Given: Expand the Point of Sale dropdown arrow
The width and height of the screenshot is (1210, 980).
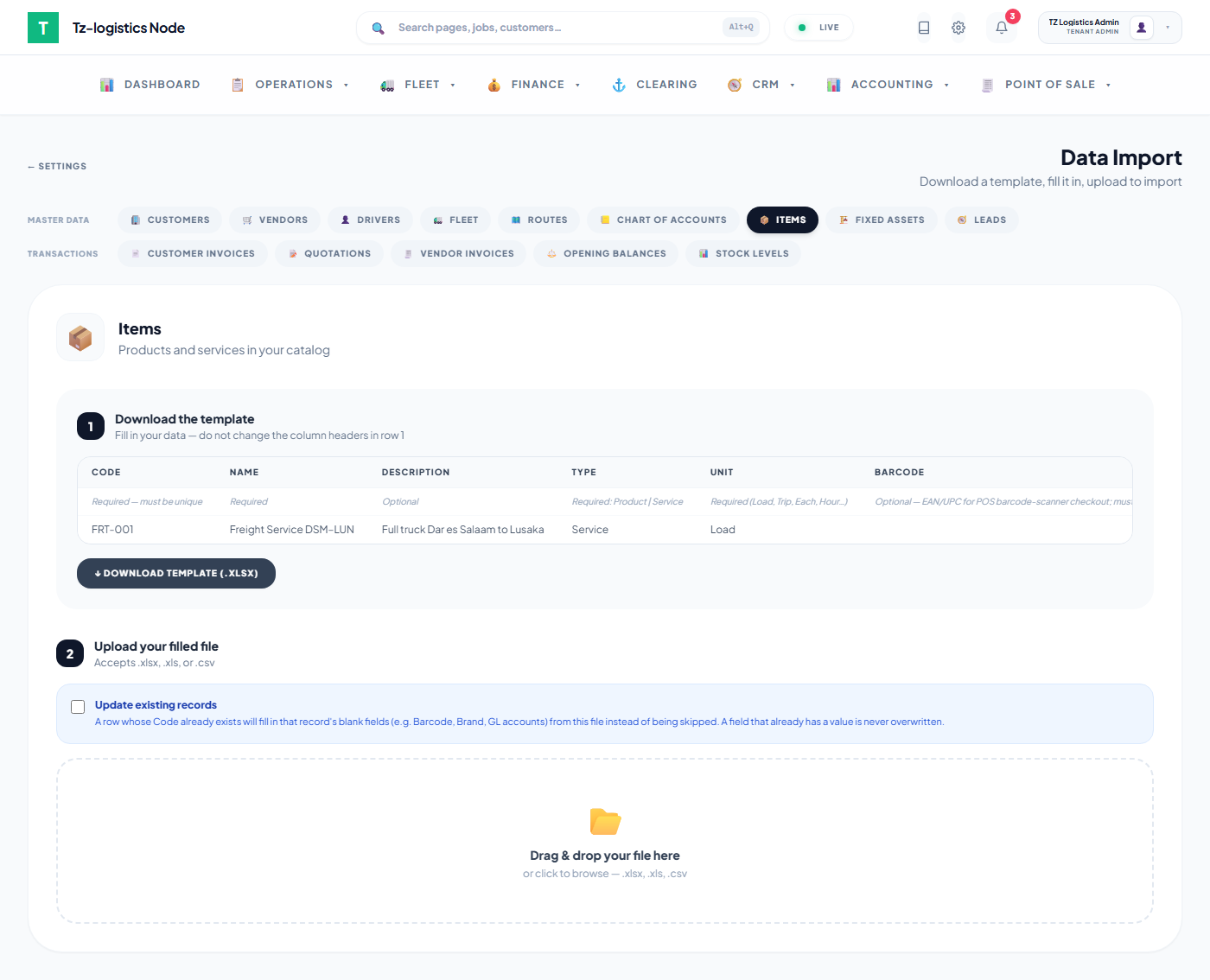Looking at the screenshot, I should click(x=1108, y=85).
